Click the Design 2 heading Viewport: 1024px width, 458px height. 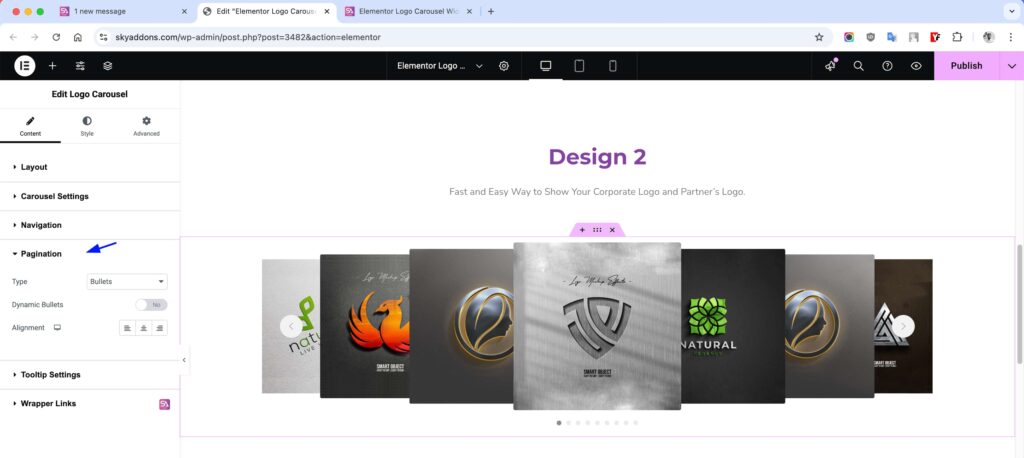pyautogui.click(x=598, y=157)
